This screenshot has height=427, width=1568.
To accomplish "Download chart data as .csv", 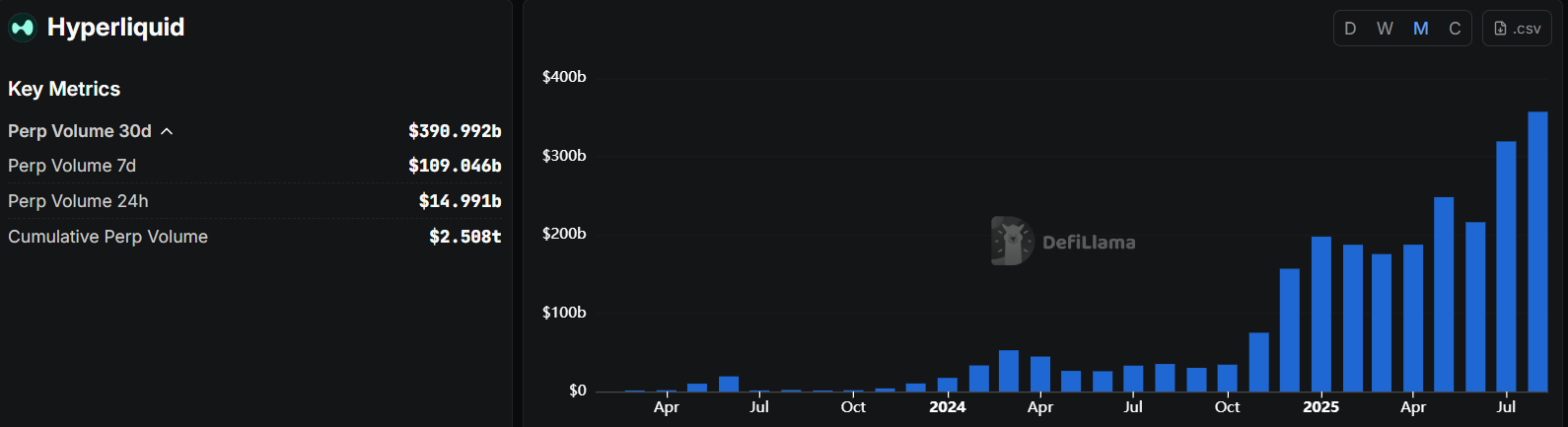I will 1517,29.
